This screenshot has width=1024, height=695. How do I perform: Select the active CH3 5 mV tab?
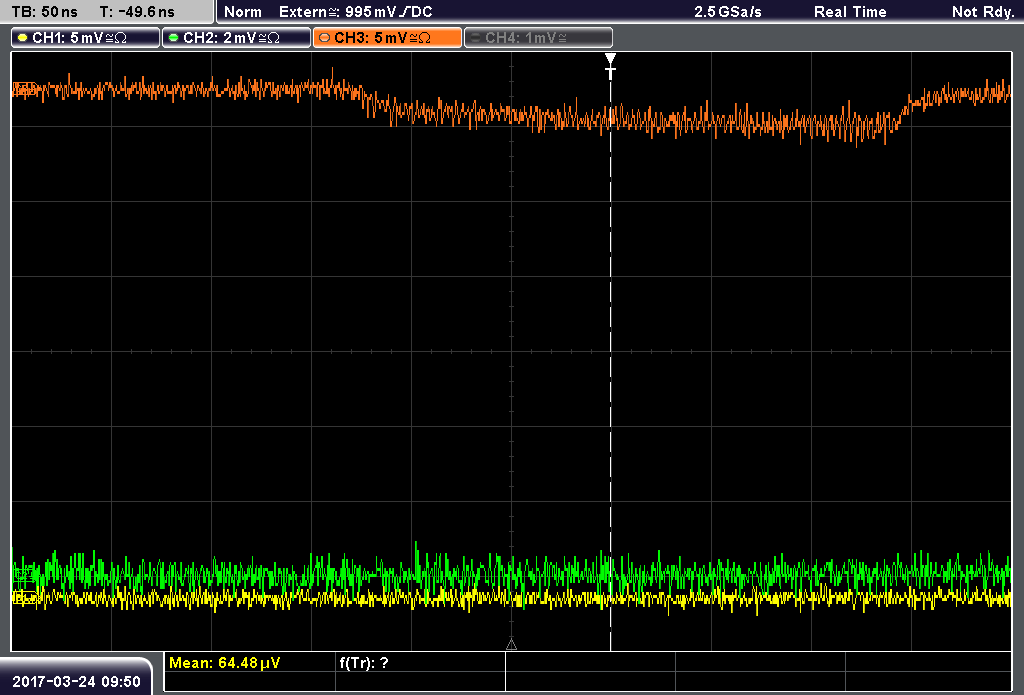(x=387, y=38)
